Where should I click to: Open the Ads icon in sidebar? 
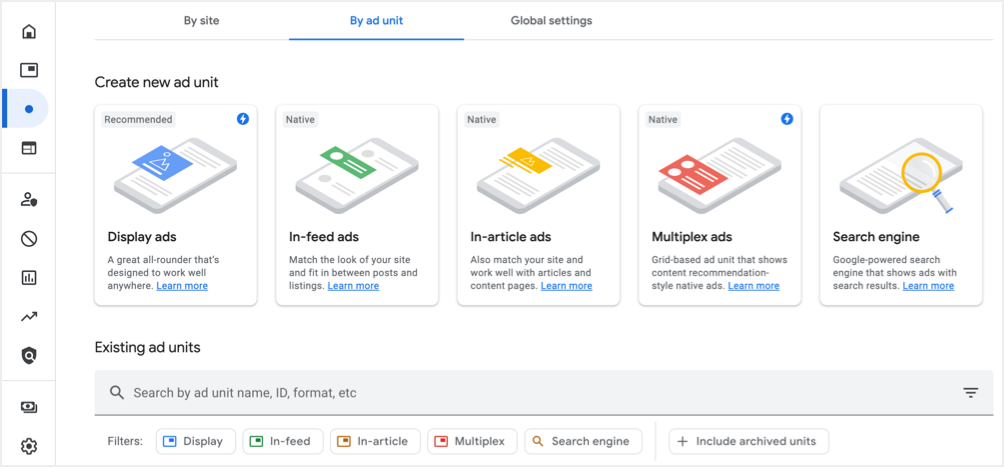pyautogui.click(x=29, y=70)
